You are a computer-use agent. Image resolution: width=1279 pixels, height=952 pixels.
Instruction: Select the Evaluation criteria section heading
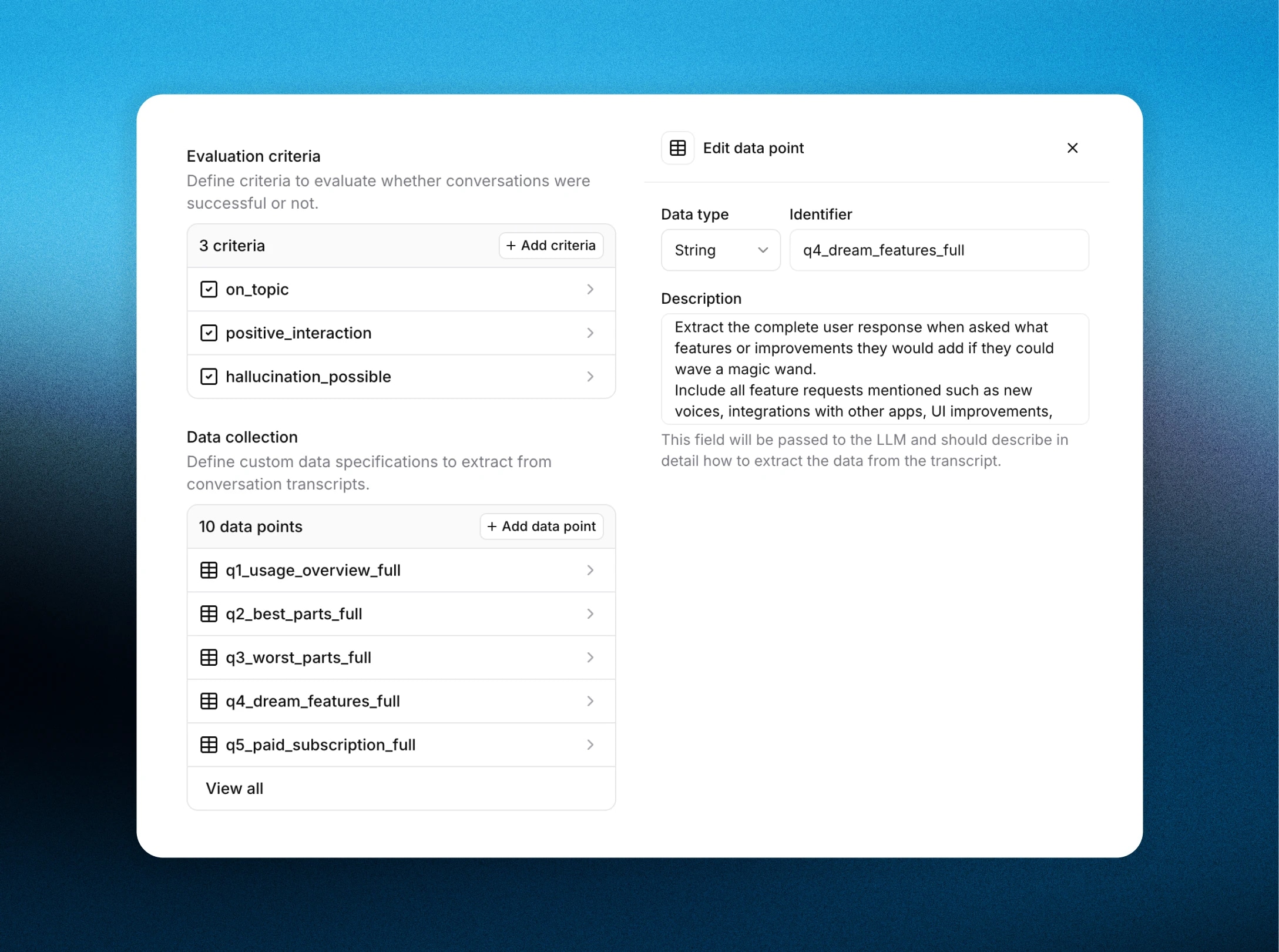point(253,156)
